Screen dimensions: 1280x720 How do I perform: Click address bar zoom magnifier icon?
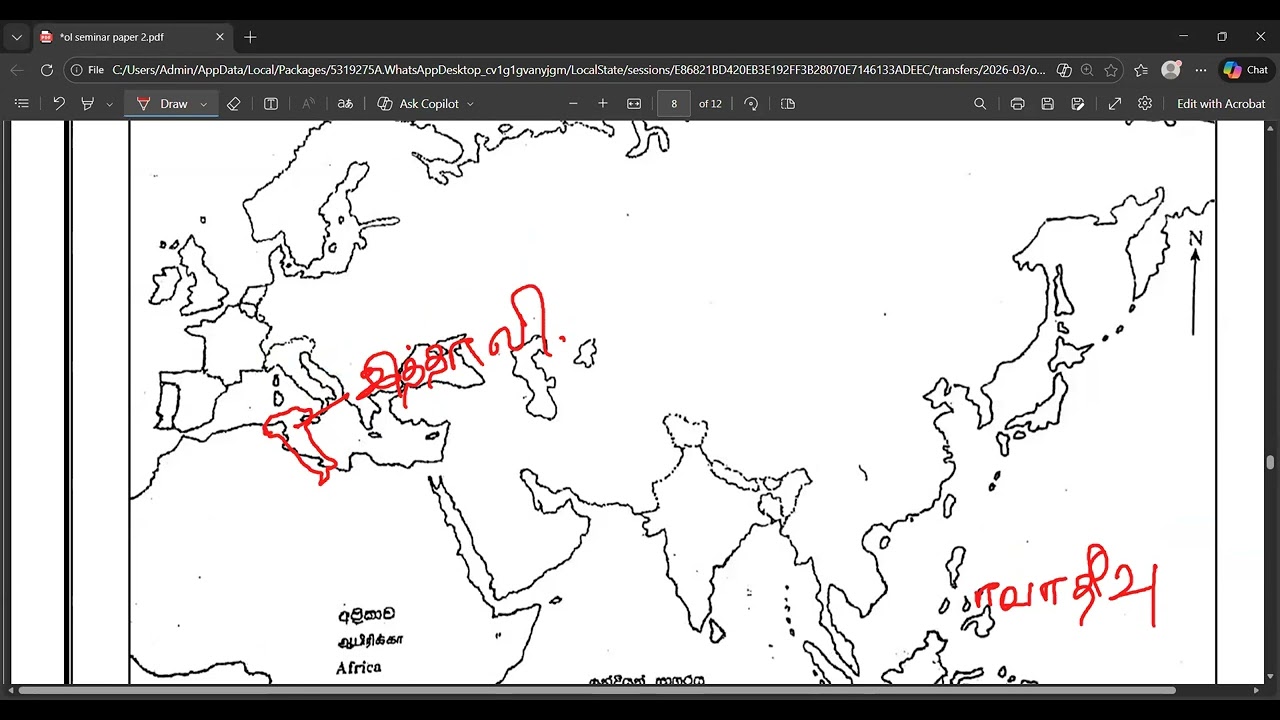[1087, 70]
